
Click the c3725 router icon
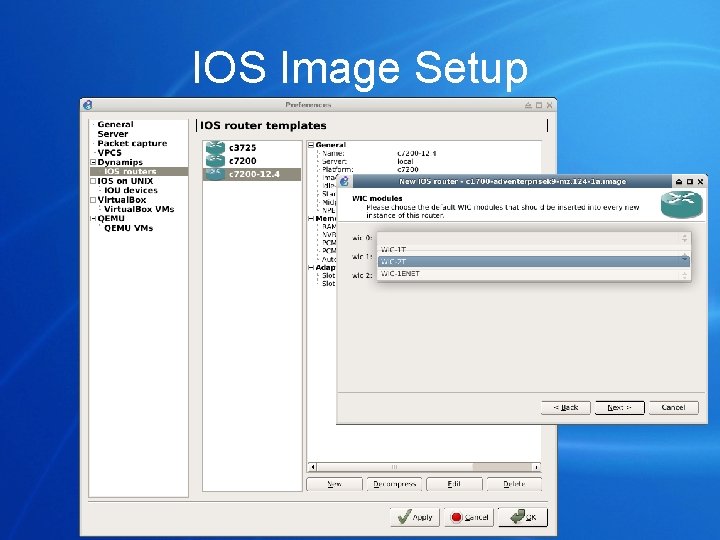coord(215,147)
